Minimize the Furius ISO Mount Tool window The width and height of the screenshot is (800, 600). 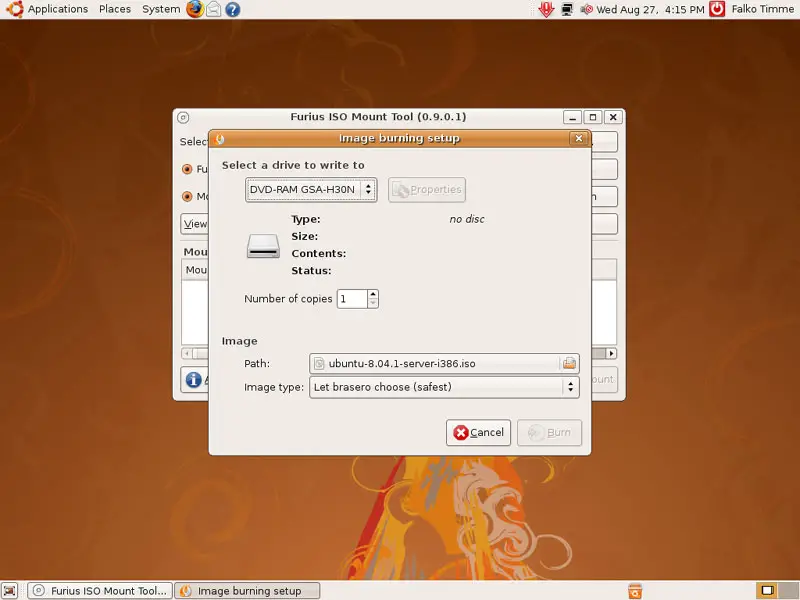[x=572, y=117]
